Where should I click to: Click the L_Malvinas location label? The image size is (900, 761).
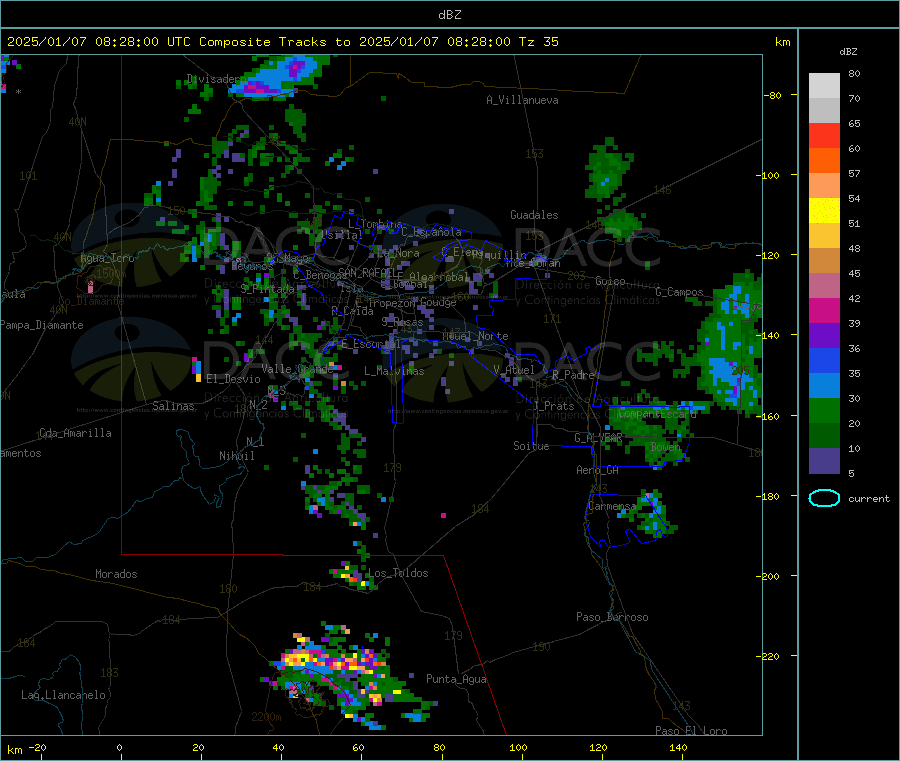tap(394, 371)
